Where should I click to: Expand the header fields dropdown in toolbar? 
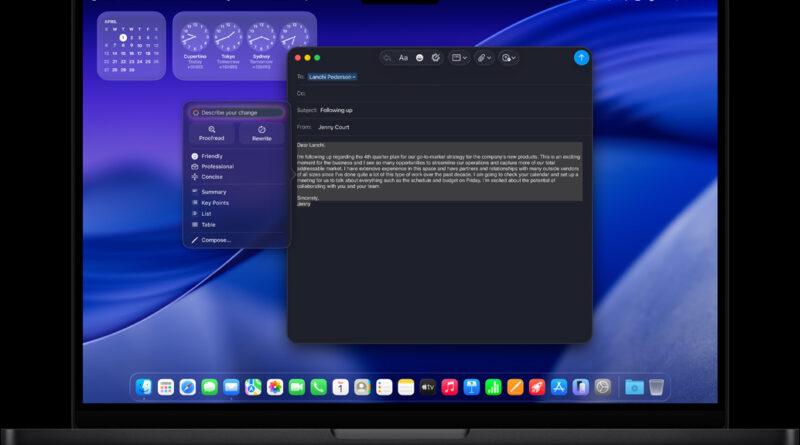coord(459,58)
